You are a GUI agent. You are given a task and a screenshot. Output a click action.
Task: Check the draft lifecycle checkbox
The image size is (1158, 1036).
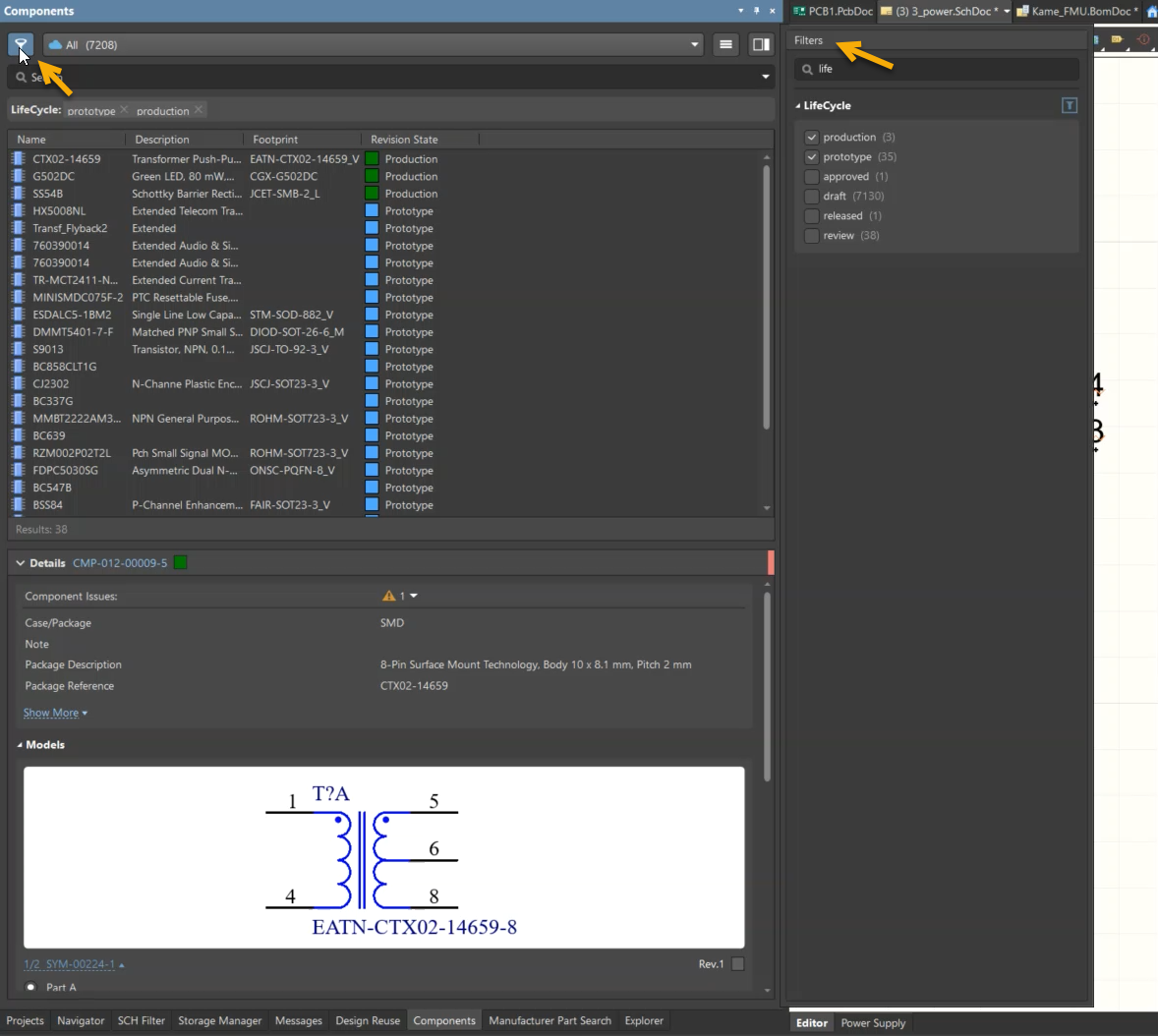812,197
